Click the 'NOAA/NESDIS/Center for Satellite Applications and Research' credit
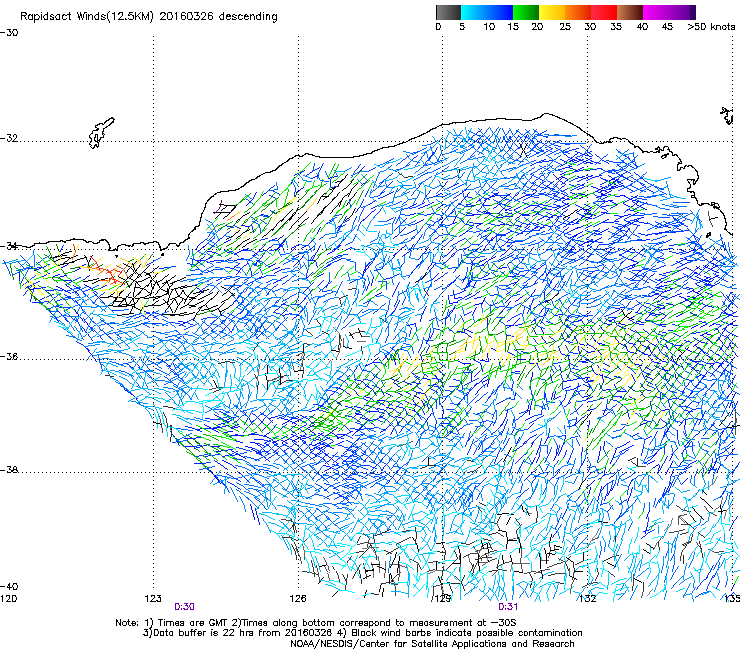 pyautogui.click(x=432, y=644)
